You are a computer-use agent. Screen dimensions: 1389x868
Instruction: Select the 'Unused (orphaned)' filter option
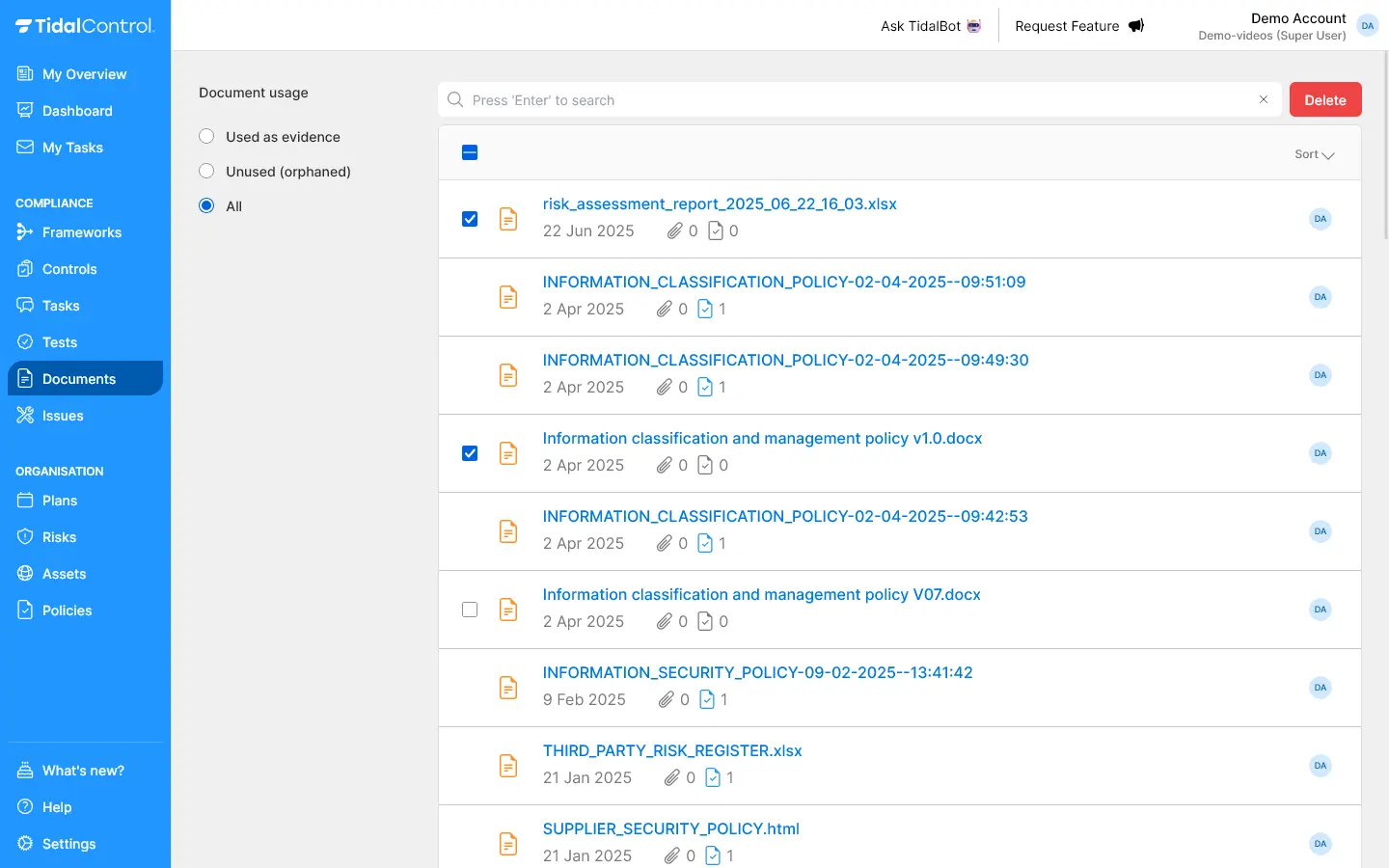tap(206, 172)
